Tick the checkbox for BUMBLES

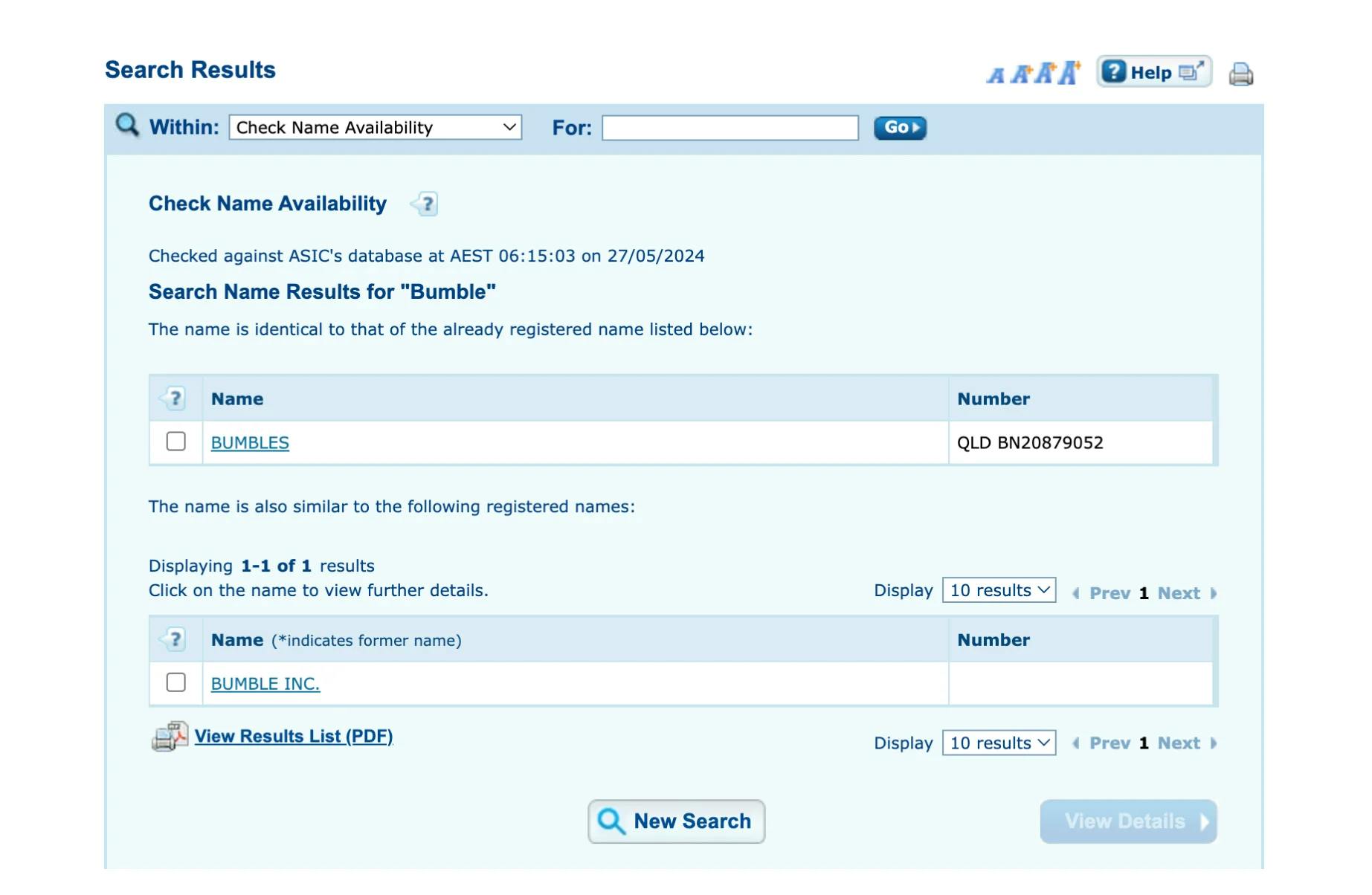pyautogui.click(x=176, y=442)
